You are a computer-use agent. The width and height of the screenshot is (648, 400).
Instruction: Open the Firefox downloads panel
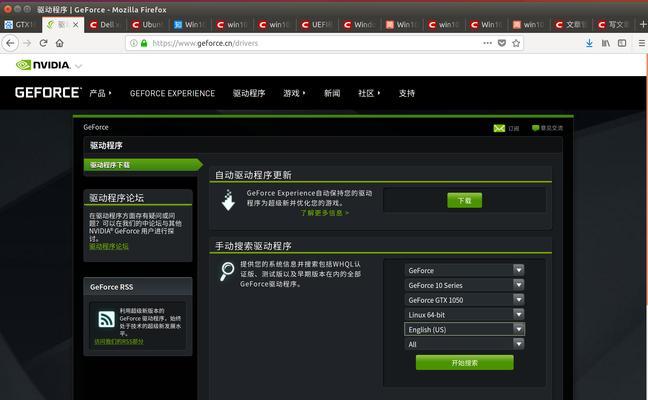(x=589, y=43)
